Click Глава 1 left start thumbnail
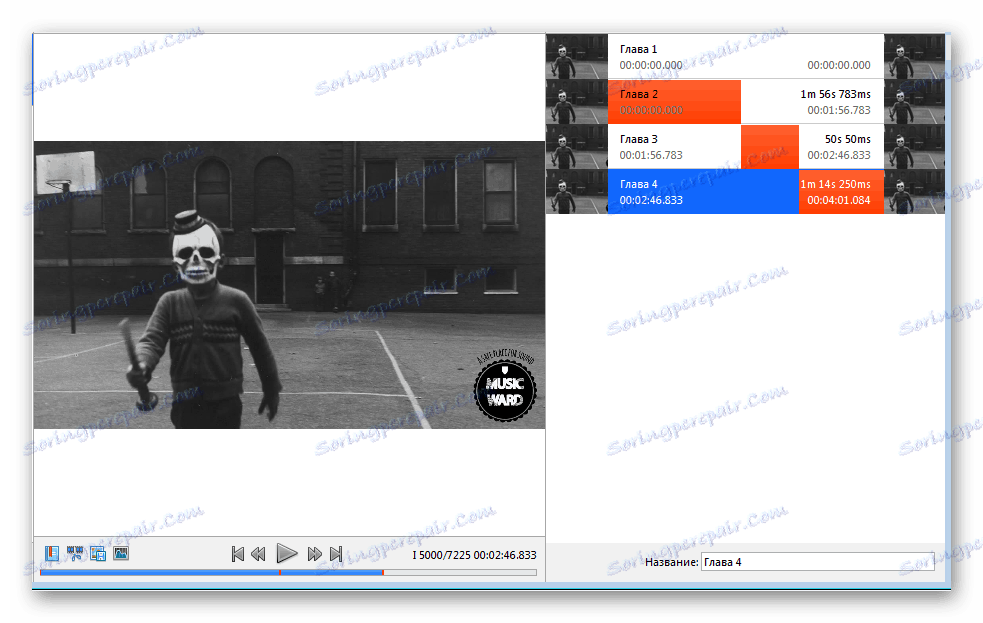 577,56
